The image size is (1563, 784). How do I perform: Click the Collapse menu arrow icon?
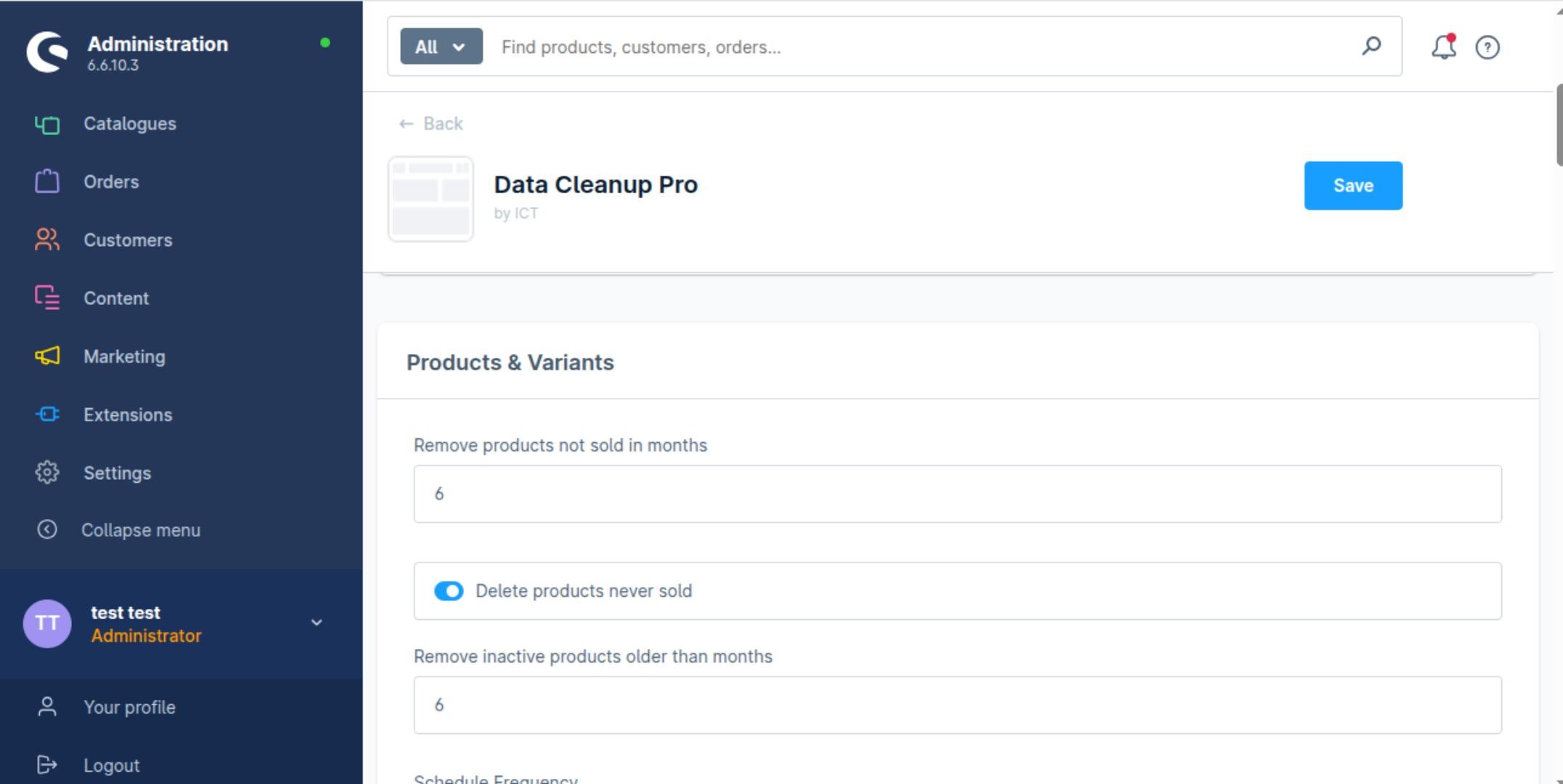click(x=47, y=530)
